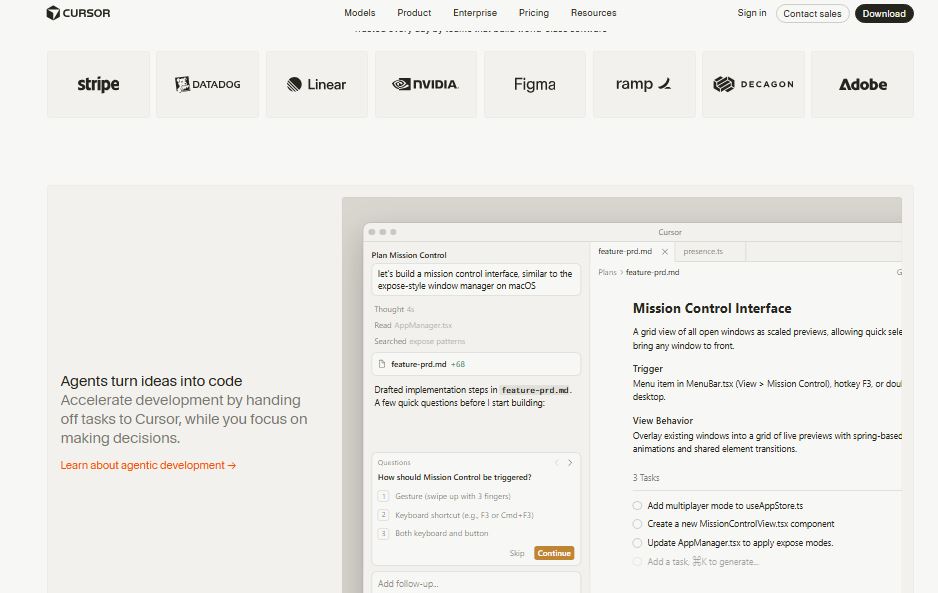Click the 3 Tasks label
Viewport: 938px width, 593px height.
tap(646, 478)
